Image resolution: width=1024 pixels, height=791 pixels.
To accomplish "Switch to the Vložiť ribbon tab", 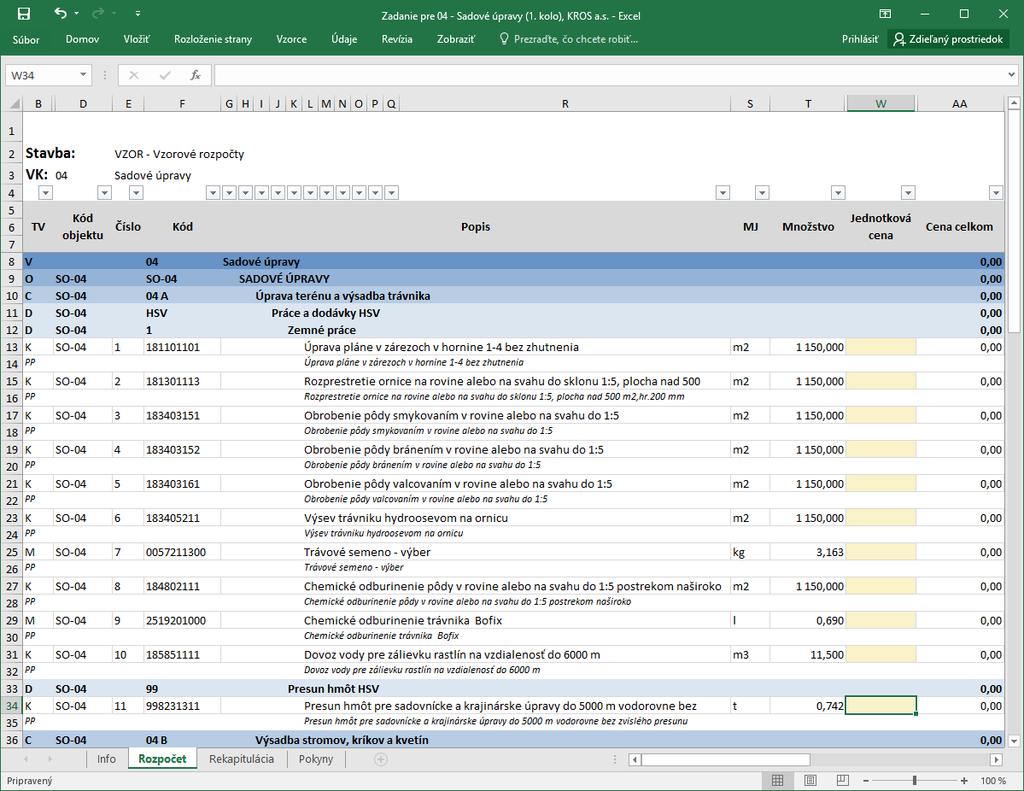I will [x=136, y=39].
